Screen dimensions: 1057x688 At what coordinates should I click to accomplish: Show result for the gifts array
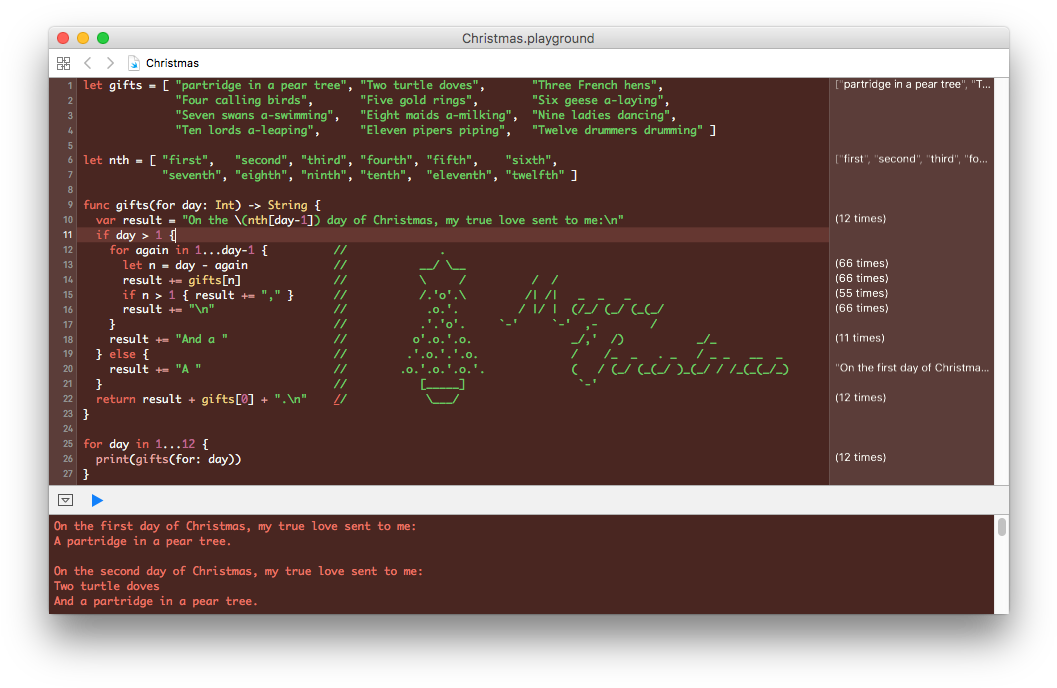point(912,85)
